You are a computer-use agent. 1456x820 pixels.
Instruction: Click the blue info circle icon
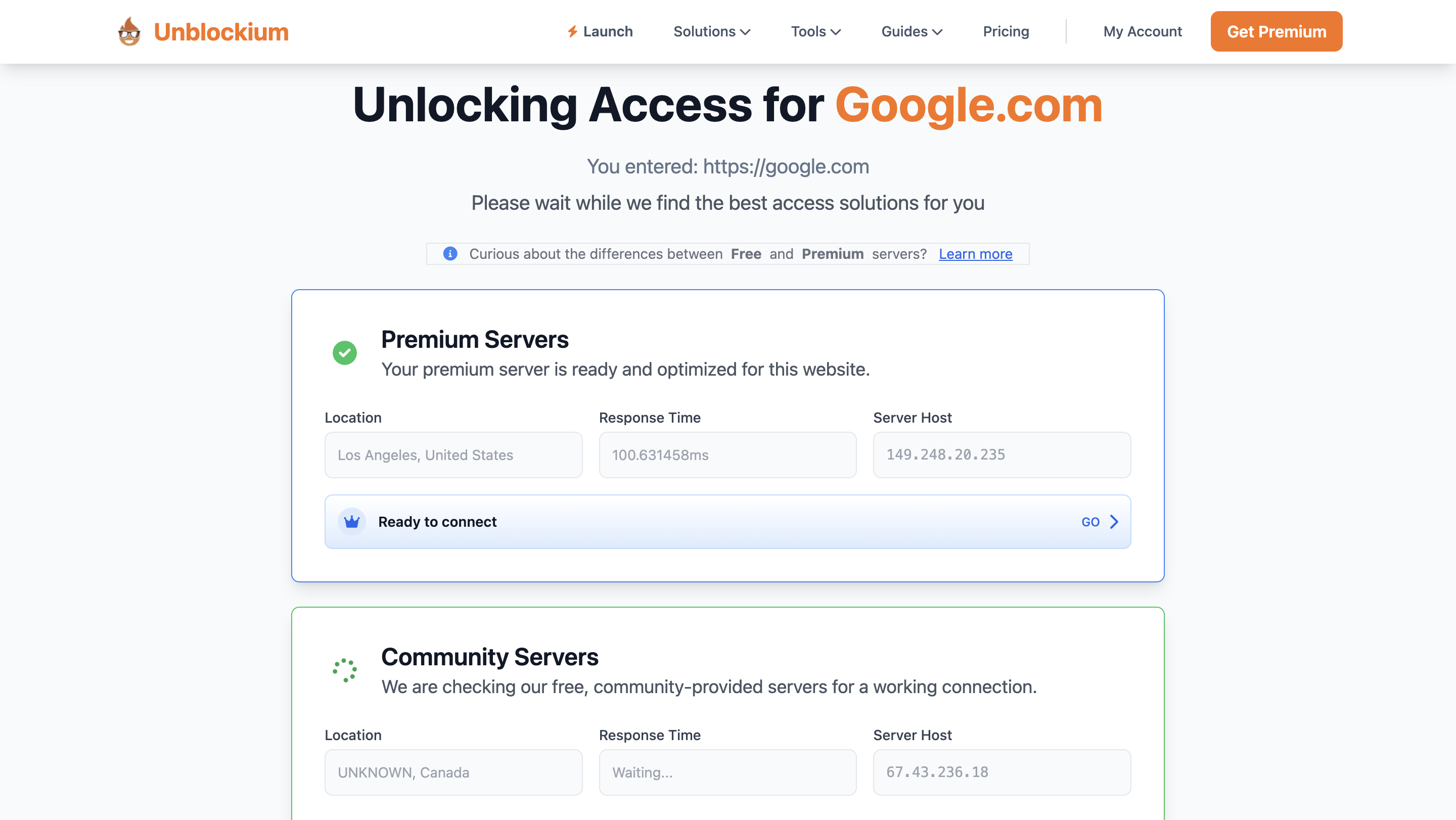[450, 254]
